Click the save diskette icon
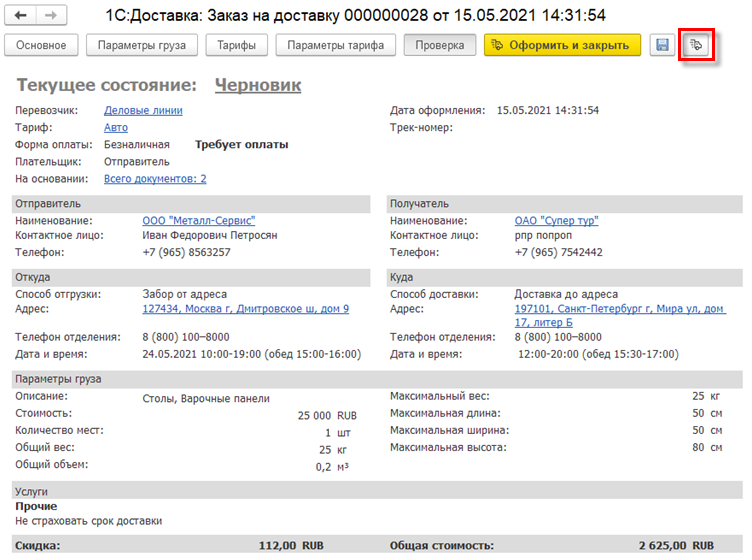 click(662, 45)
